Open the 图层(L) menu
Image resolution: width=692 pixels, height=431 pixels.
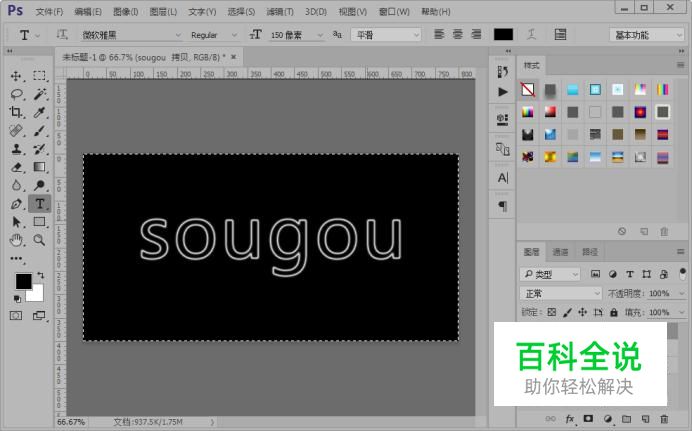tap(163, 12)
